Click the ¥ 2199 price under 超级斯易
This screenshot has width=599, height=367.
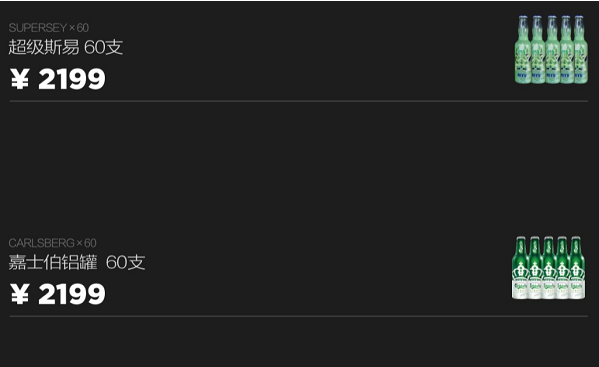[x=58, y=79]
